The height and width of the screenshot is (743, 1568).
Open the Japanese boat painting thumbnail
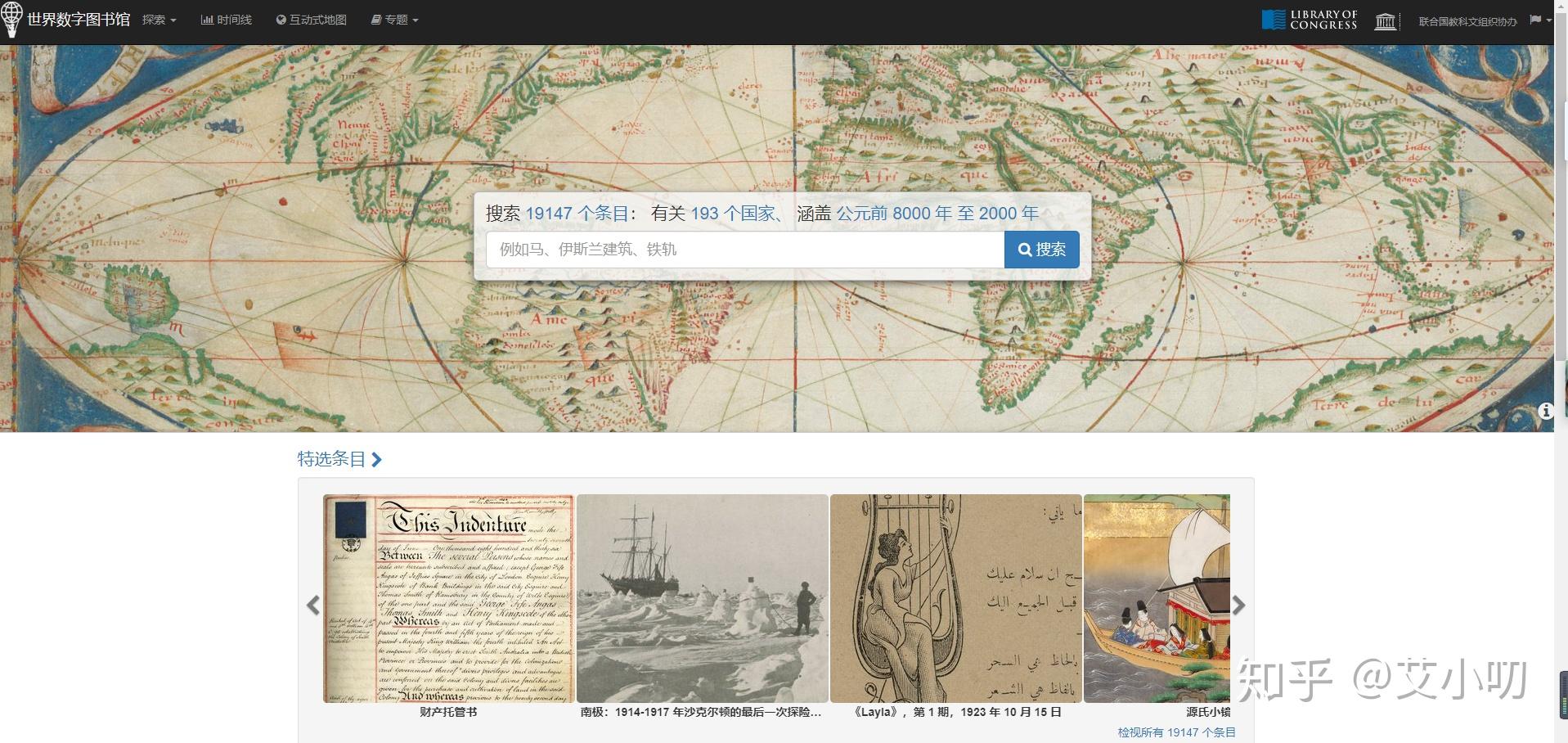pos(1157,598)
